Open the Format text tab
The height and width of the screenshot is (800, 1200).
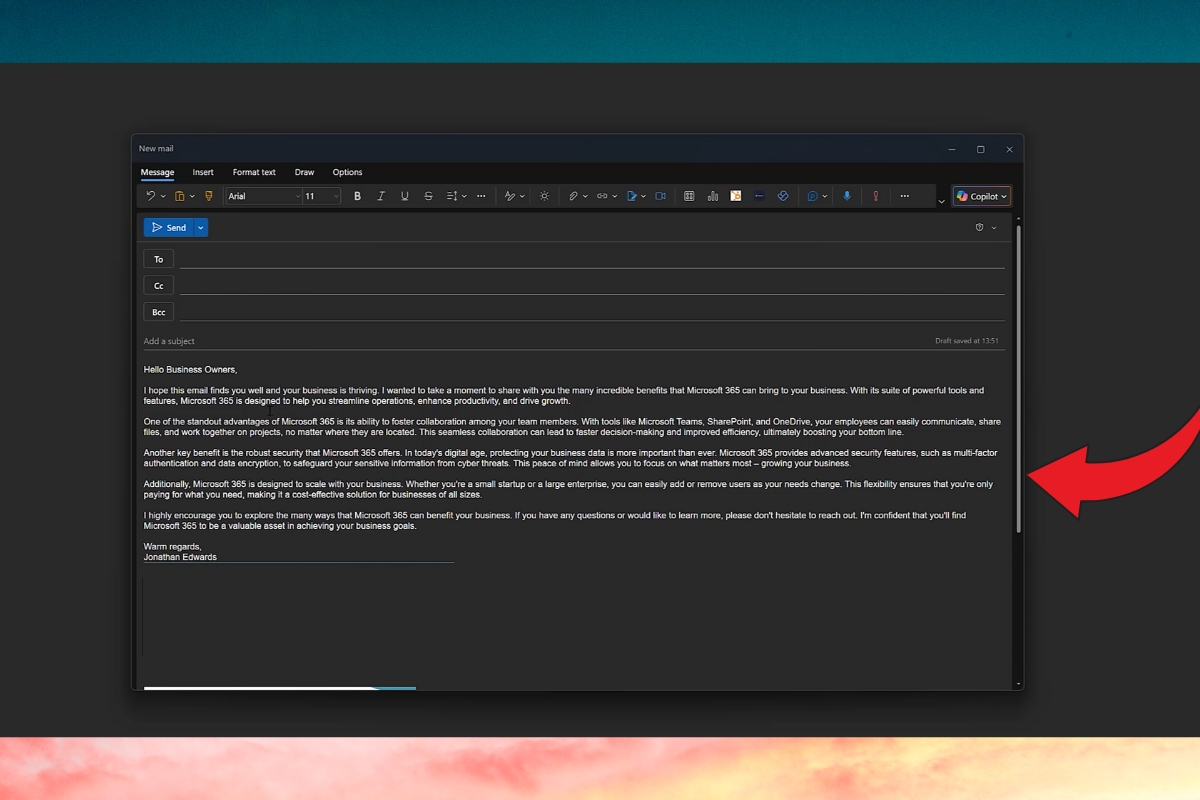pyautogui.click(x=254, y=172)
